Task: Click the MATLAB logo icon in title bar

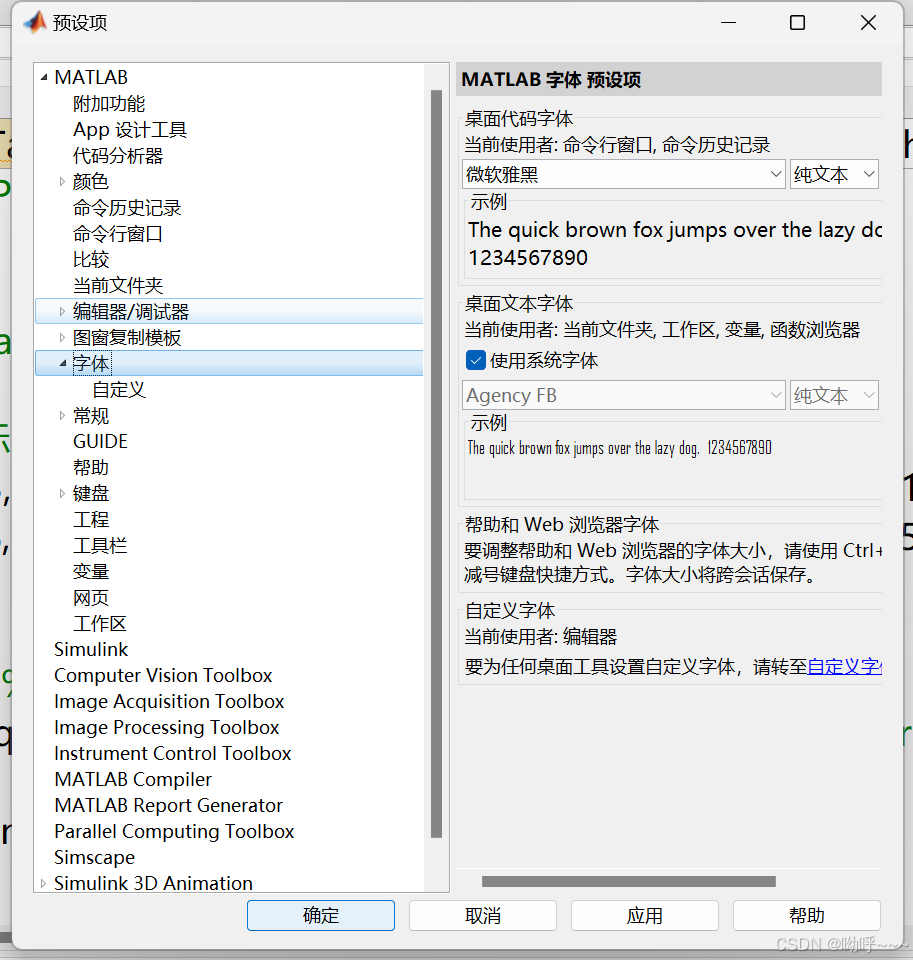Action: pyautogui.click(x=35, y=23)
